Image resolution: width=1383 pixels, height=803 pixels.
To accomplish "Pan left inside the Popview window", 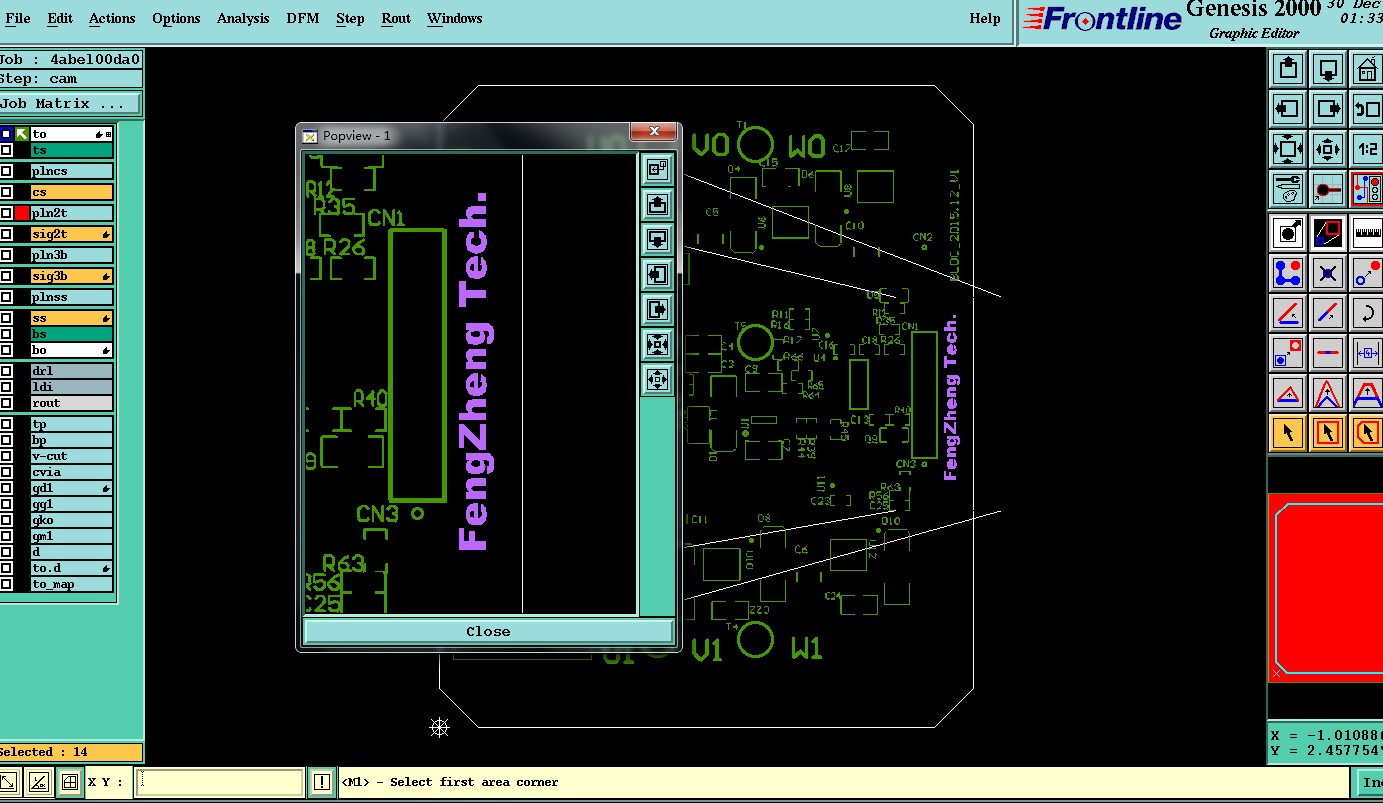I will (x=657, y=275).
